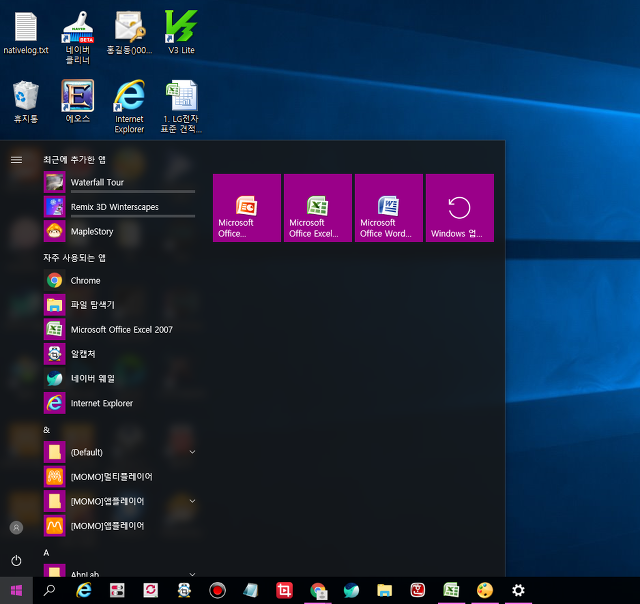Open Internet Explorer in Start menu list
Viewport: 640px width, 604px height.
pyautogui.click(x=120, y=403)
